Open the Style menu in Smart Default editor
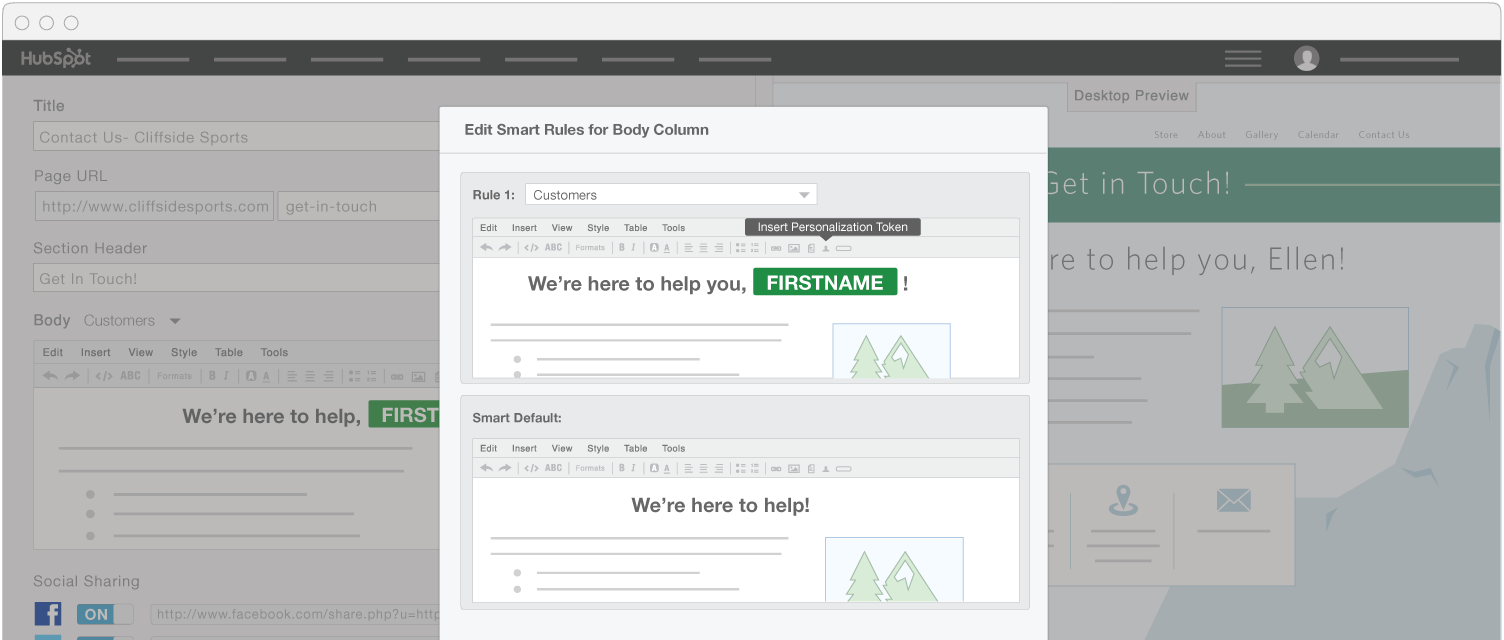This screenshot has height=640, width=1504. [x=598, y=448]
